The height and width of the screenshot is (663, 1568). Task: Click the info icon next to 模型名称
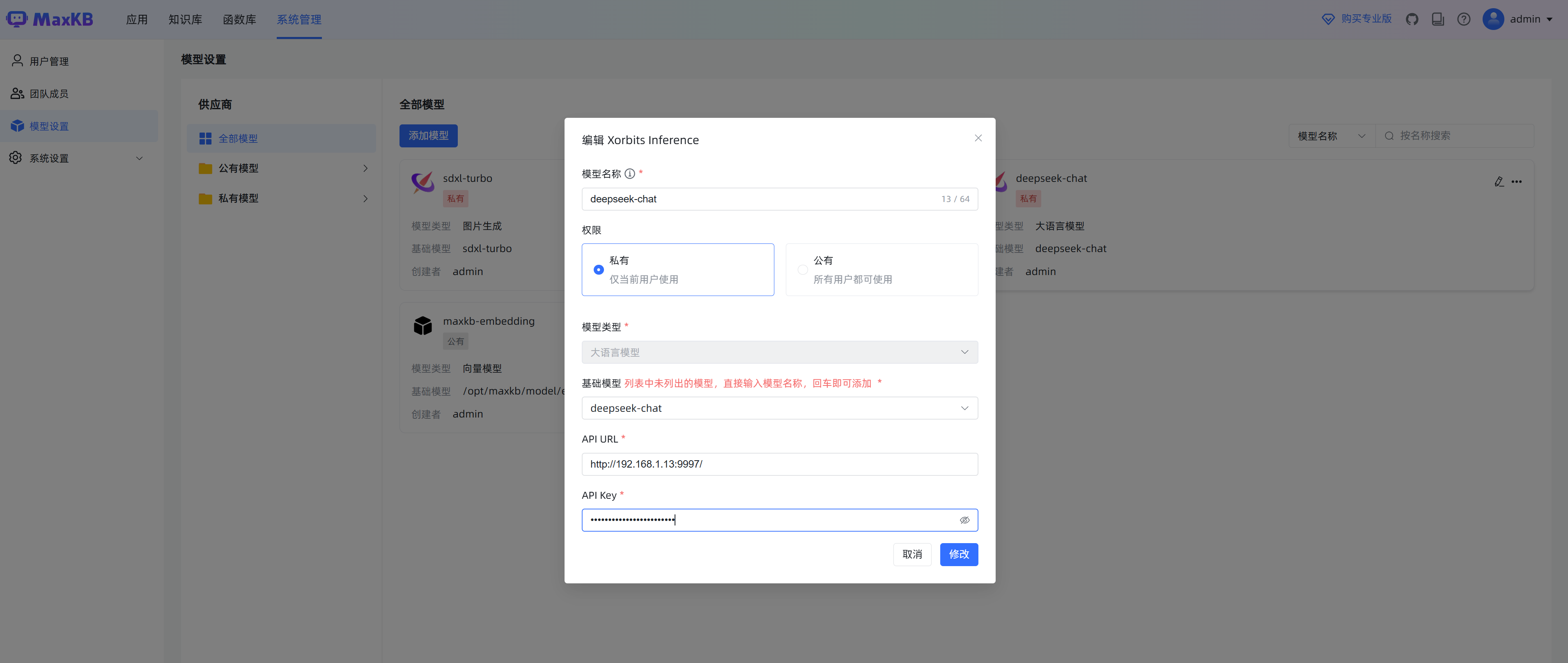tap(630, 174)
